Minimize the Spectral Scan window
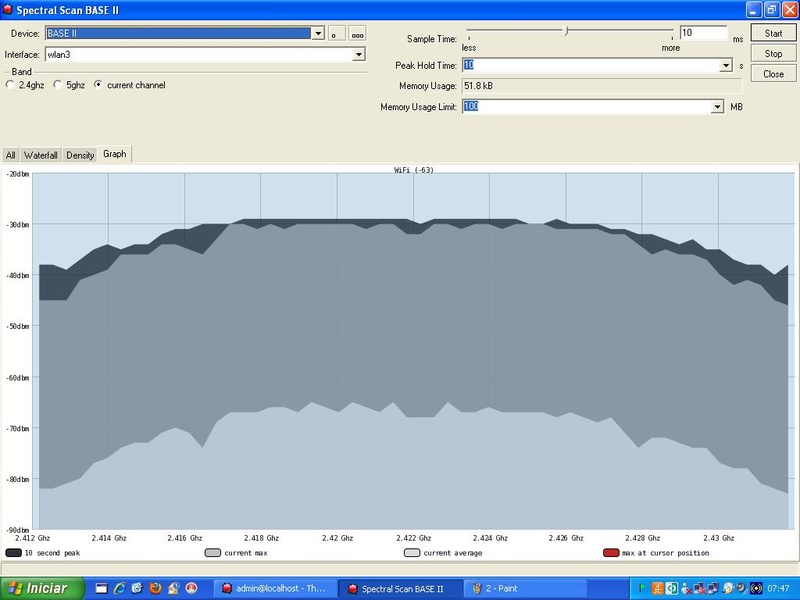Image resolution: width=800 pixels, height=600 pixels. [x=754, y=10]
